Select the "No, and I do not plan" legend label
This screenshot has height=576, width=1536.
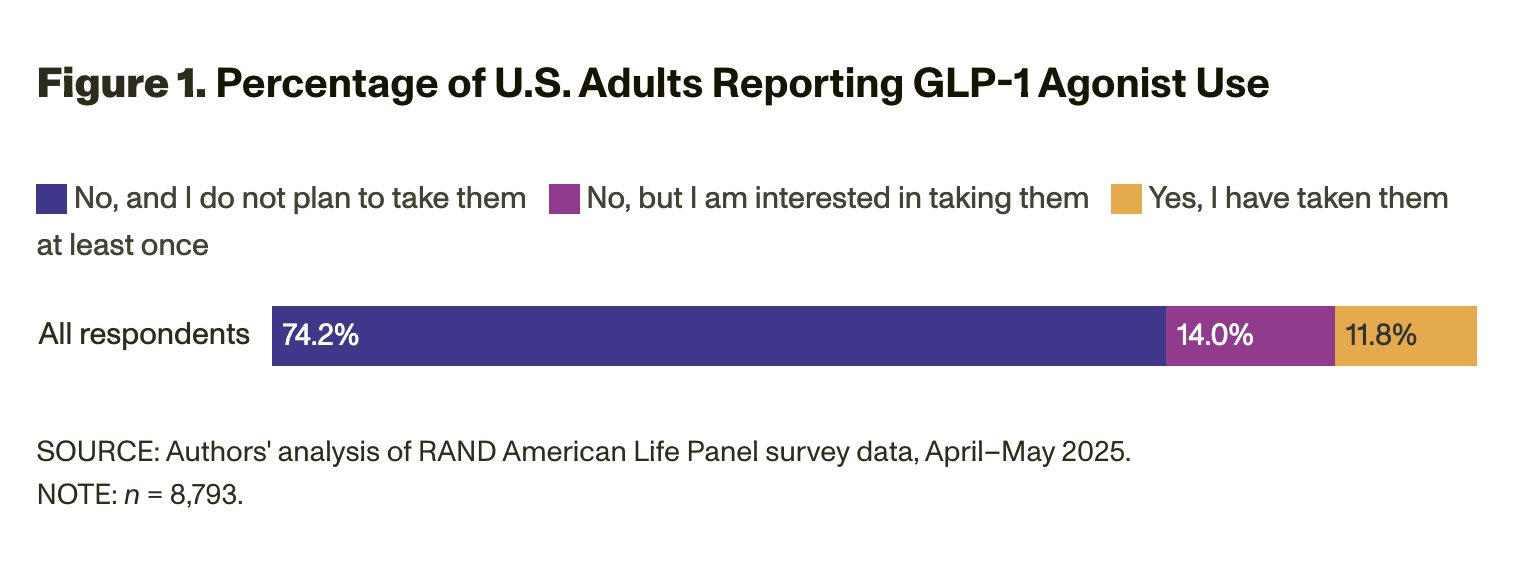(x=300, y=198)
